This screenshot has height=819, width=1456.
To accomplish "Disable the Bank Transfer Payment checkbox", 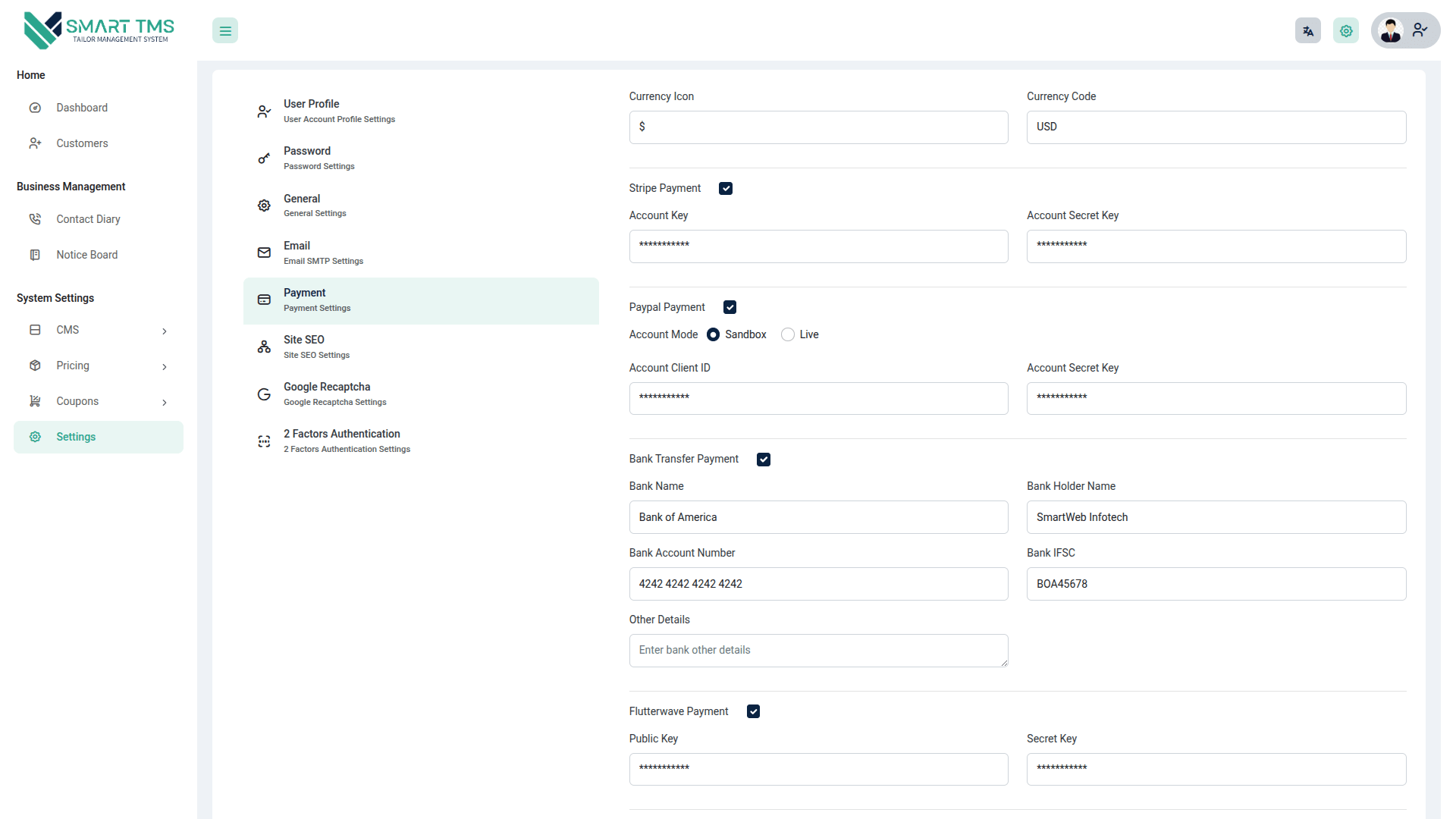I will (x=764, y=460).
